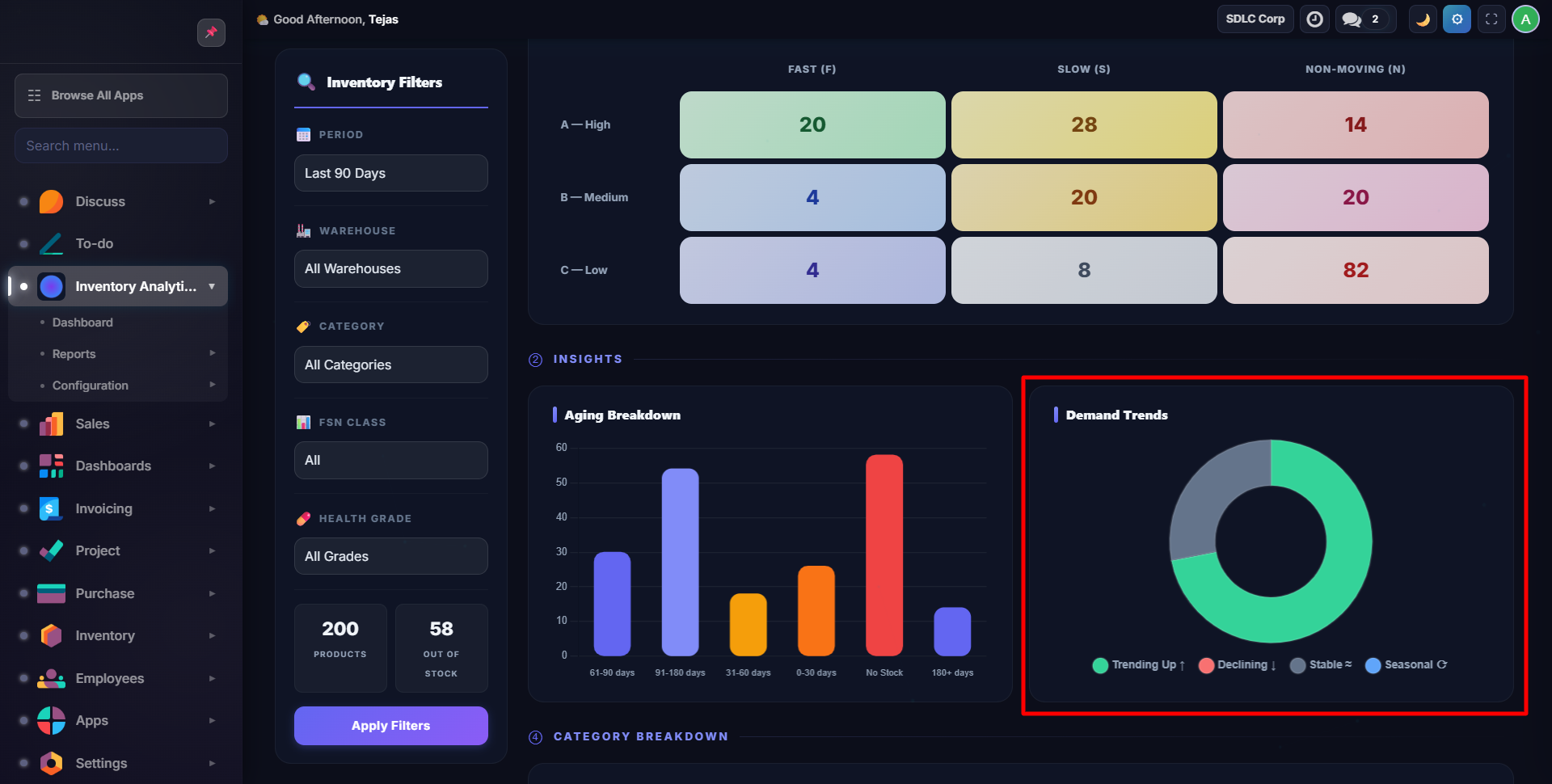The width and height of the screenshot is (1552, 784).
Task: Click the Stable legend color swatch
Action: pos(1298,665)
